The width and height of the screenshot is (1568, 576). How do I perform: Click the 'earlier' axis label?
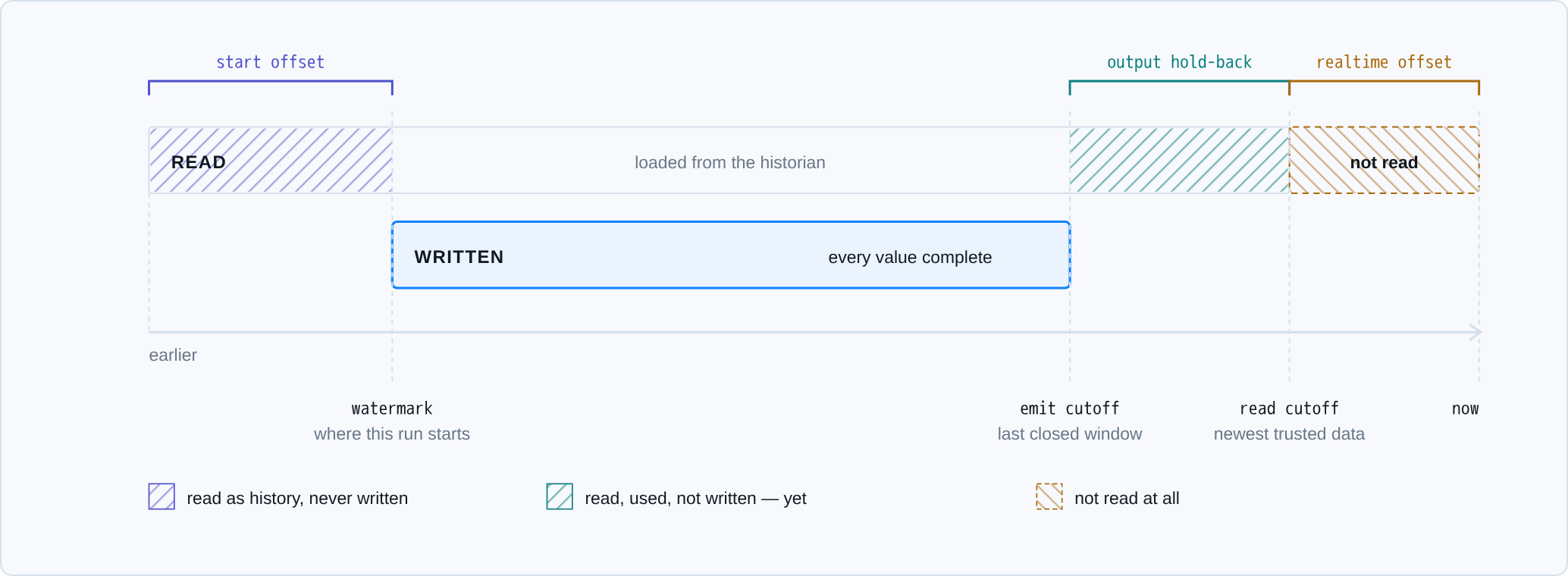tap(173, 355)
